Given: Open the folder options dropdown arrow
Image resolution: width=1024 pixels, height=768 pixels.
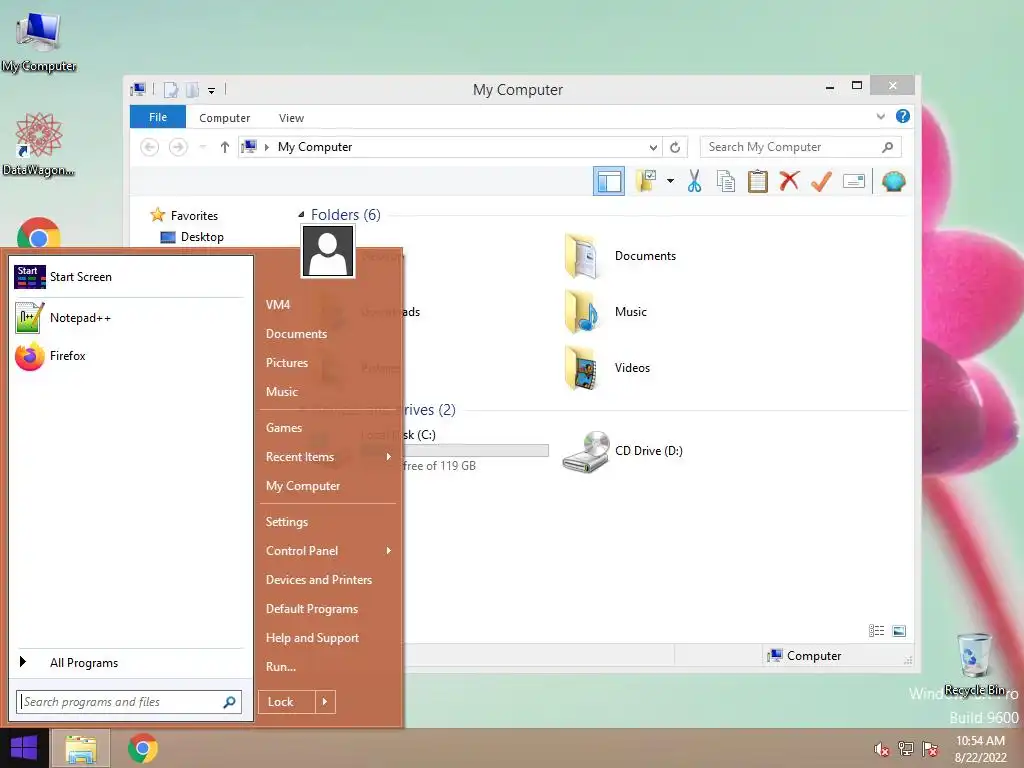Looking at the screenshot, I should [x=670, y=182].
